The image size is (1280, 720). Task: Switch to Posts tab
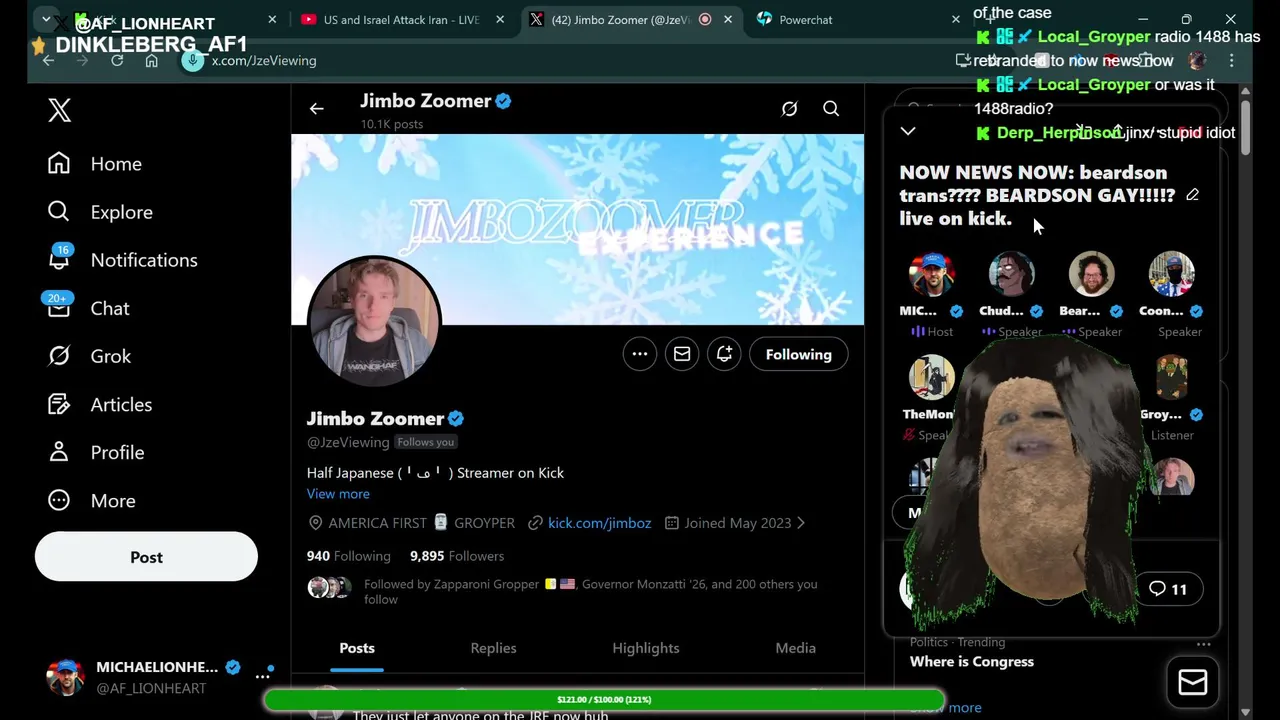pyautogui.click(x=357, y=648)
